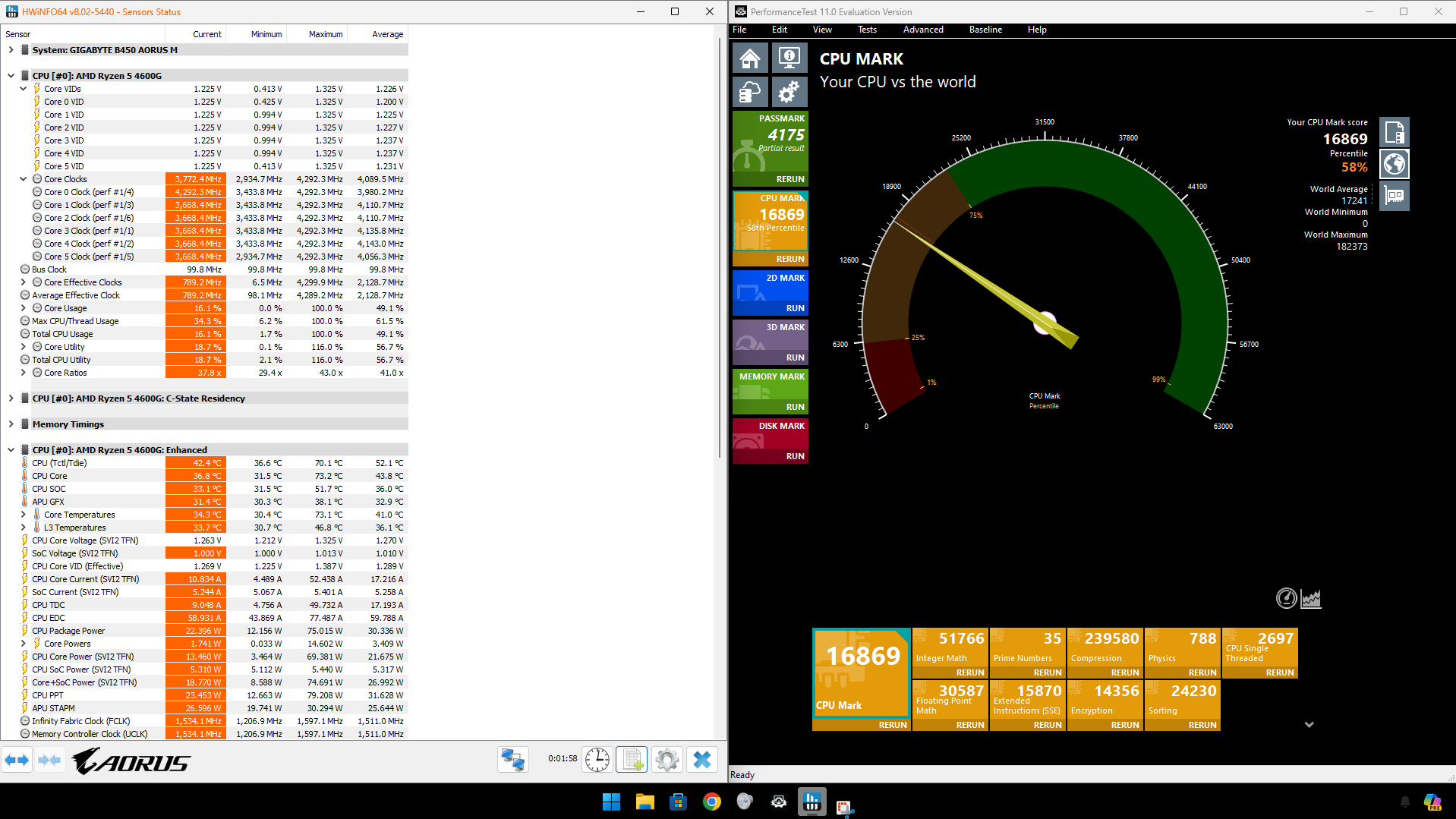Screen dimensions: 1456x819
Task: Rerun the CPU MARK sidebar test
Action: [x=789, y=260]
